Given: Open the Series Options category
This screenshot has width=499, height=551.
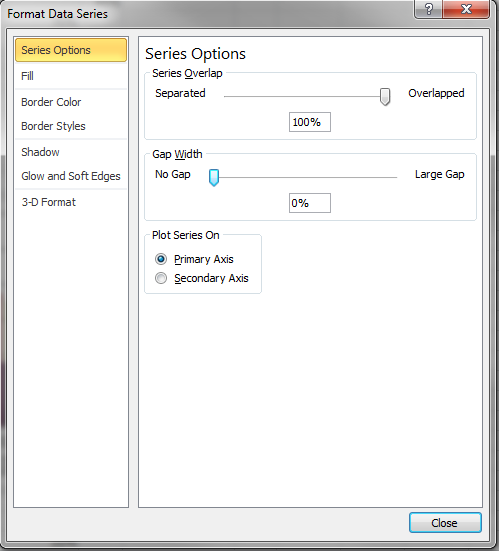Looking at the screenshot, I should 71,50.
